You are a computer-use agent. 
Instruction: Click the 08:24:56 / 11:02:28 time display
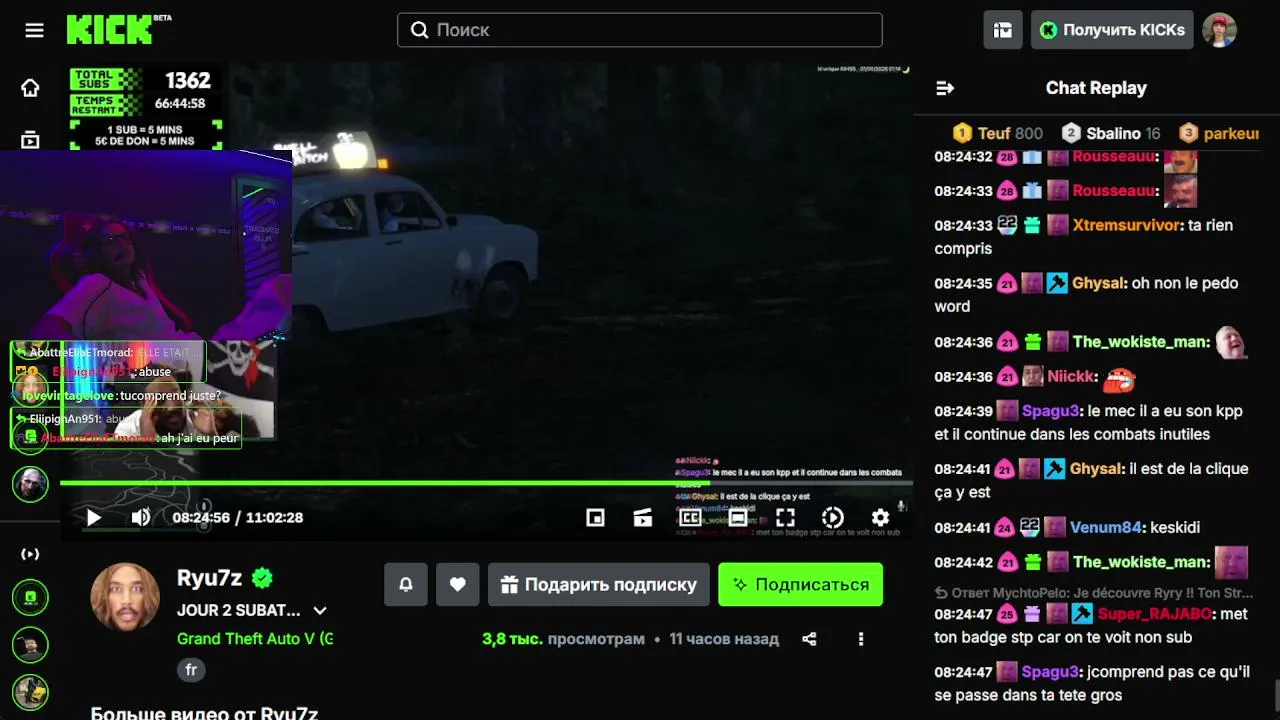tap(238, 517)
